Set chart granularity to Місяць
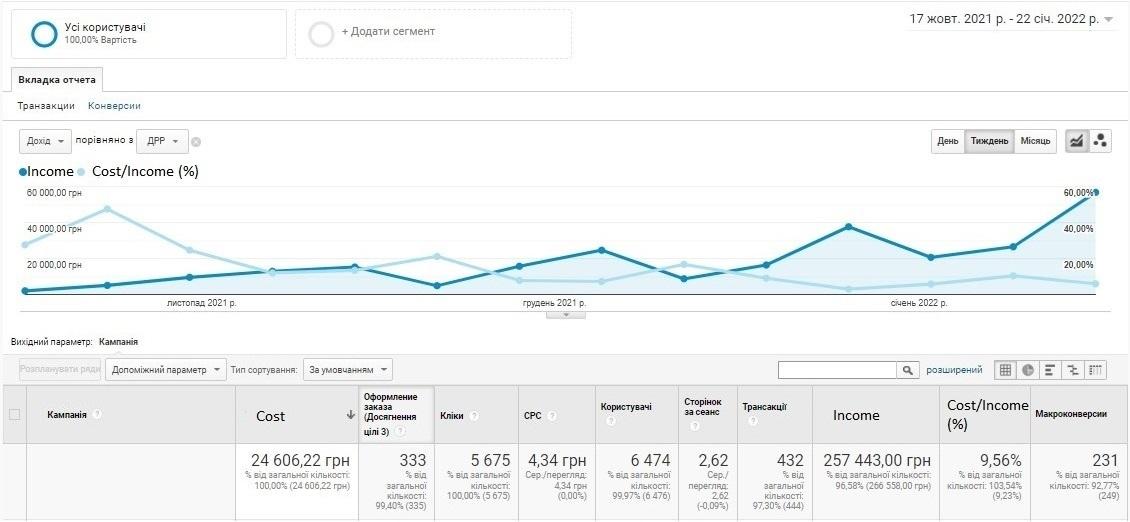Image resolution: width=1130 pixels, height=522 pixels. (x=1036, y=141)
